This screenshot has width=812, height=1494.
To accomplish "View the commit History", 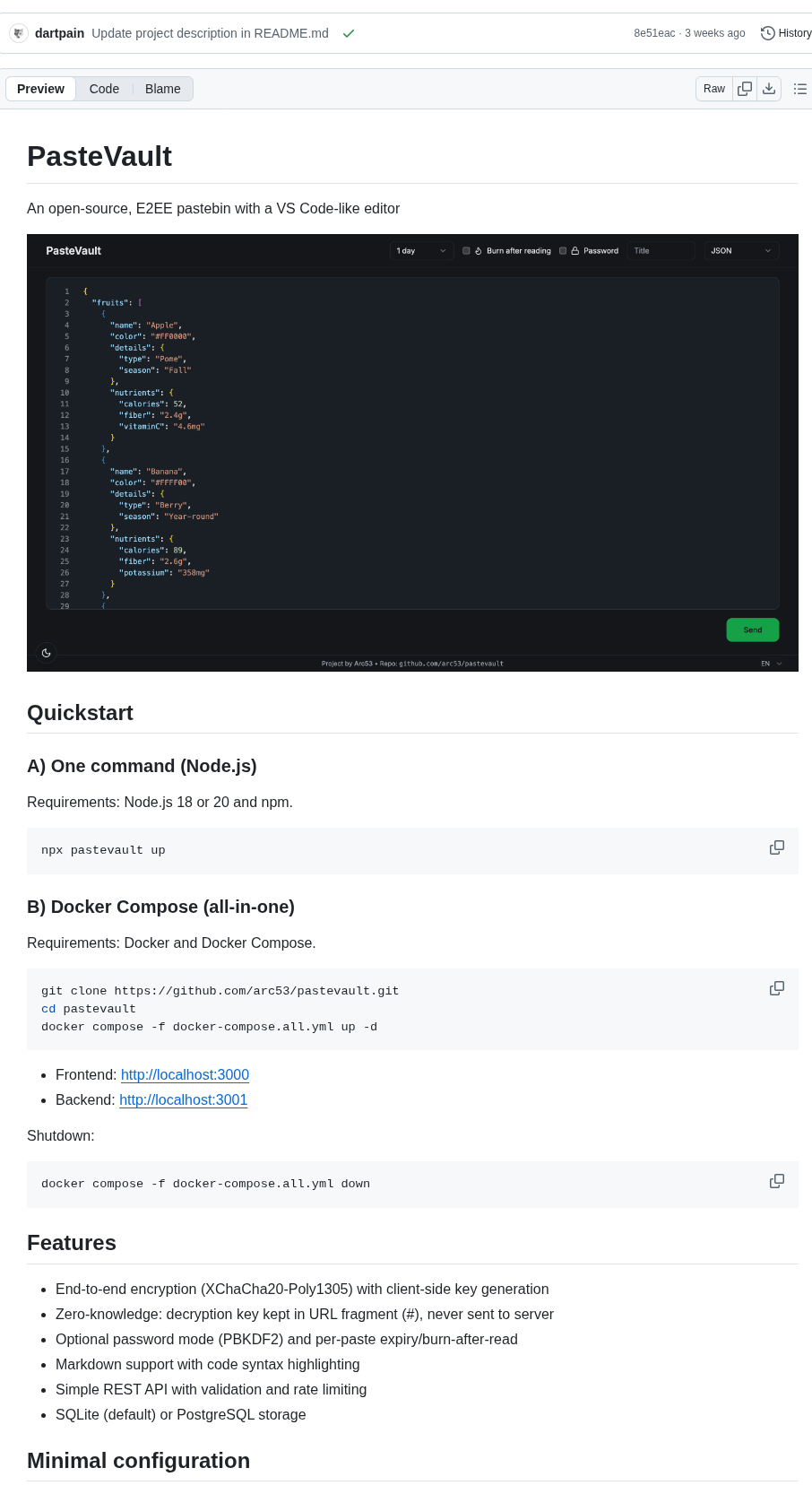I will pos(786,33).
